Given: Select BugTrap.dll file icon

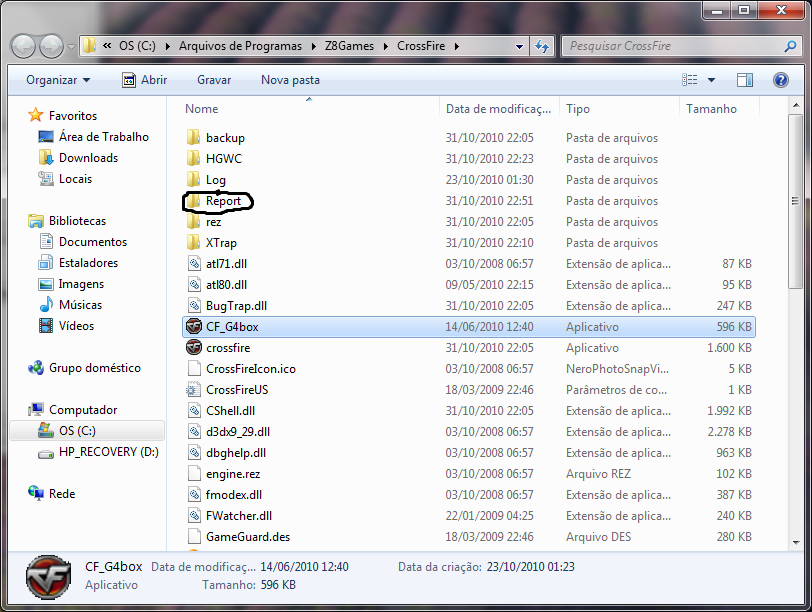Looking at the screenshot, I should (194, 305).
